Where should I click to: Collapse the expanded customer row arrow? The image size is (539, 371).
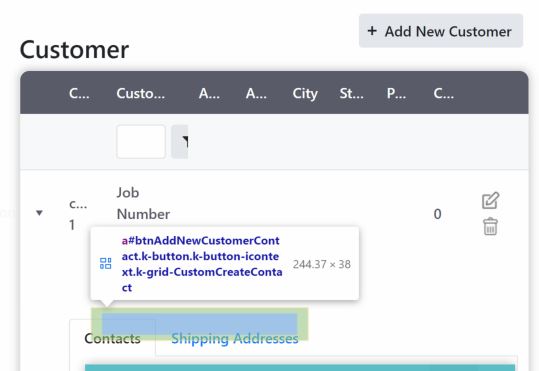coord(39,213)
